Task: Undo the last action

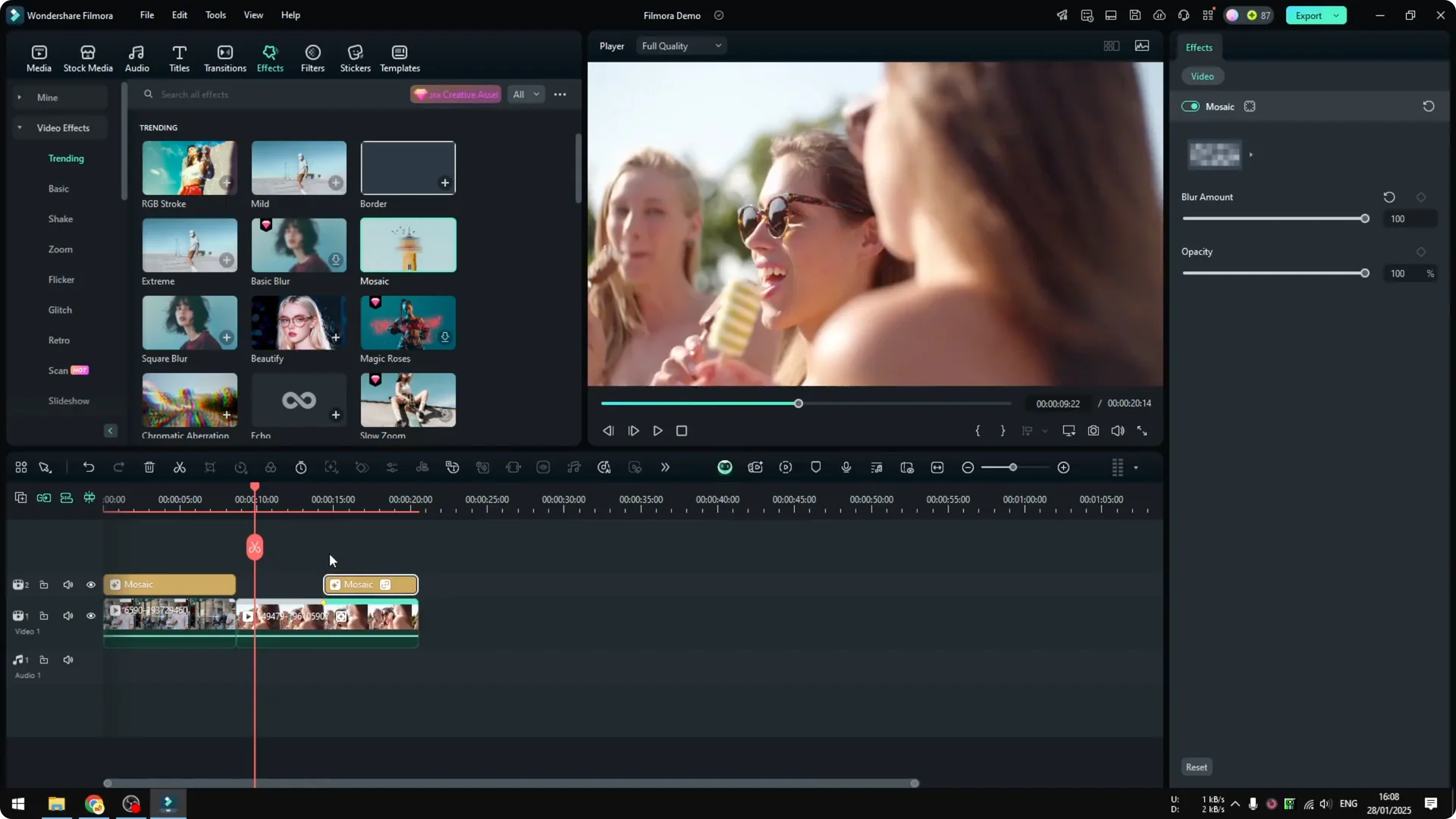Action: pos(89,467)
